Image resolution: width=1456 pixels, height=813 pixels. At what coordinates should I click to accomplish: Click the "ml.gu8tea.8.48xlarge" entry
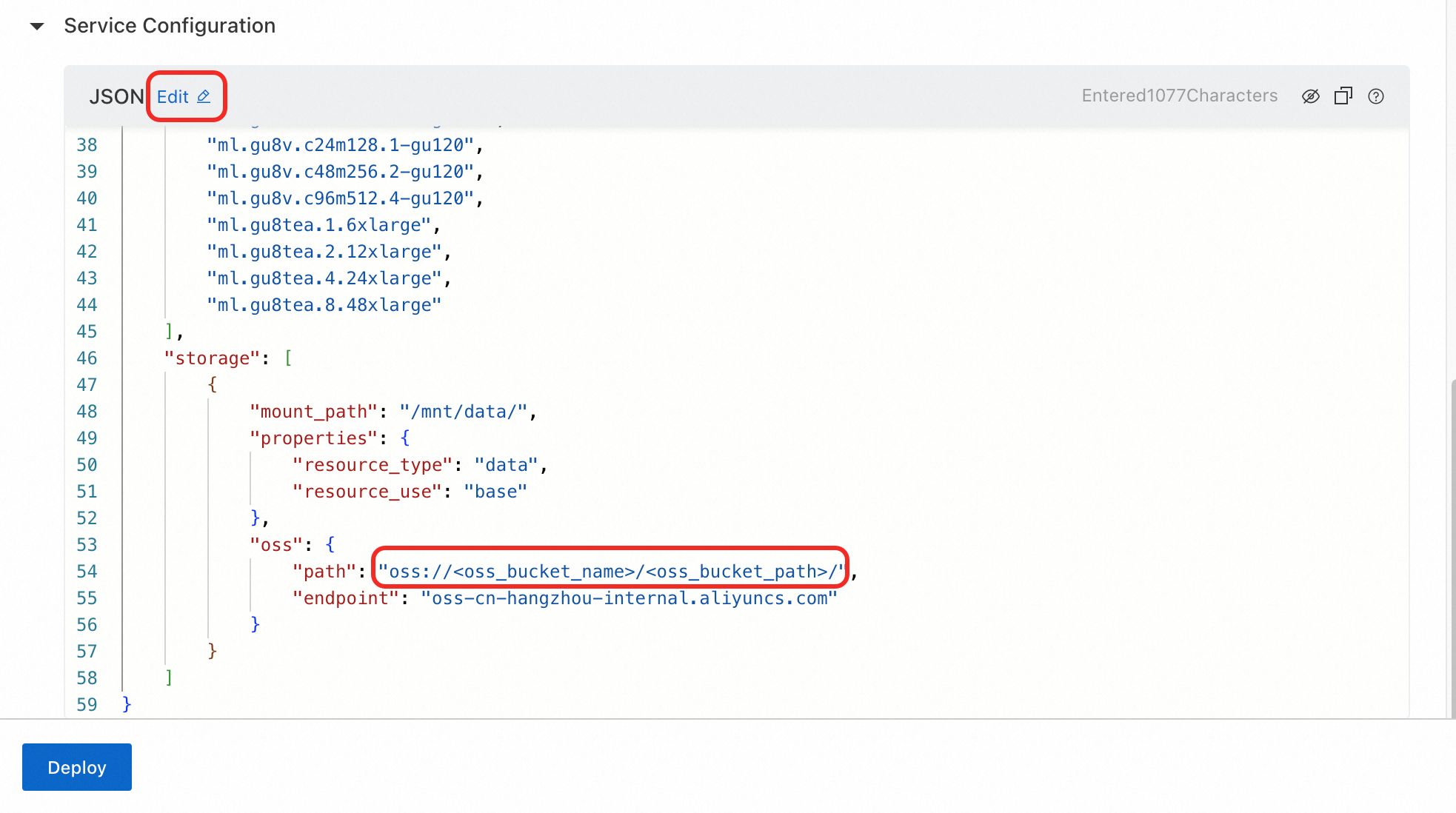point(324,305)
